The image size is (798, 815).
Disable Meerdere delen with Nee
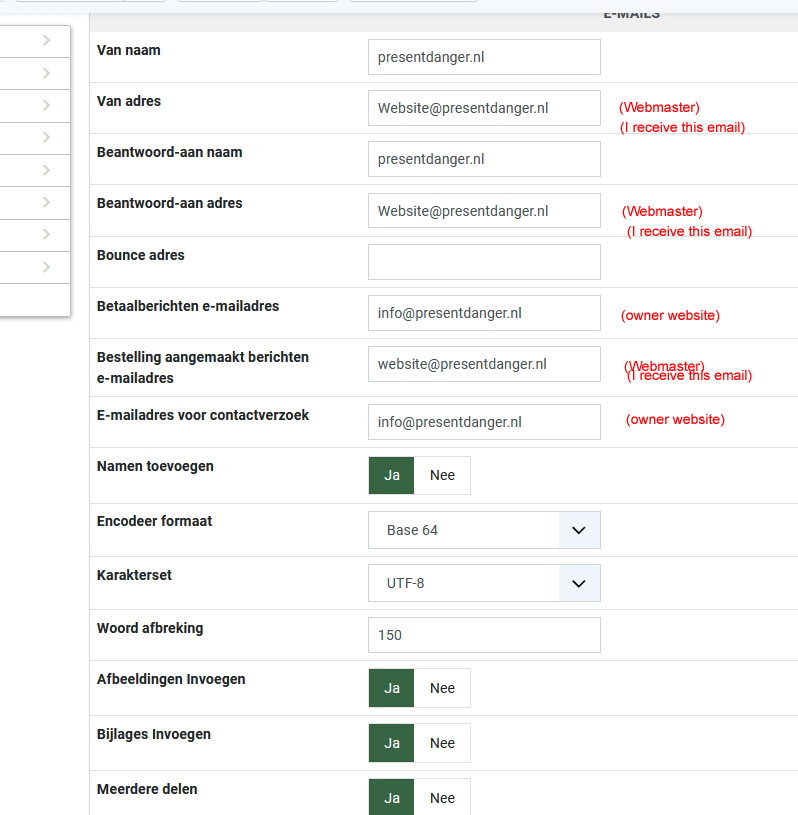[442, 798]
